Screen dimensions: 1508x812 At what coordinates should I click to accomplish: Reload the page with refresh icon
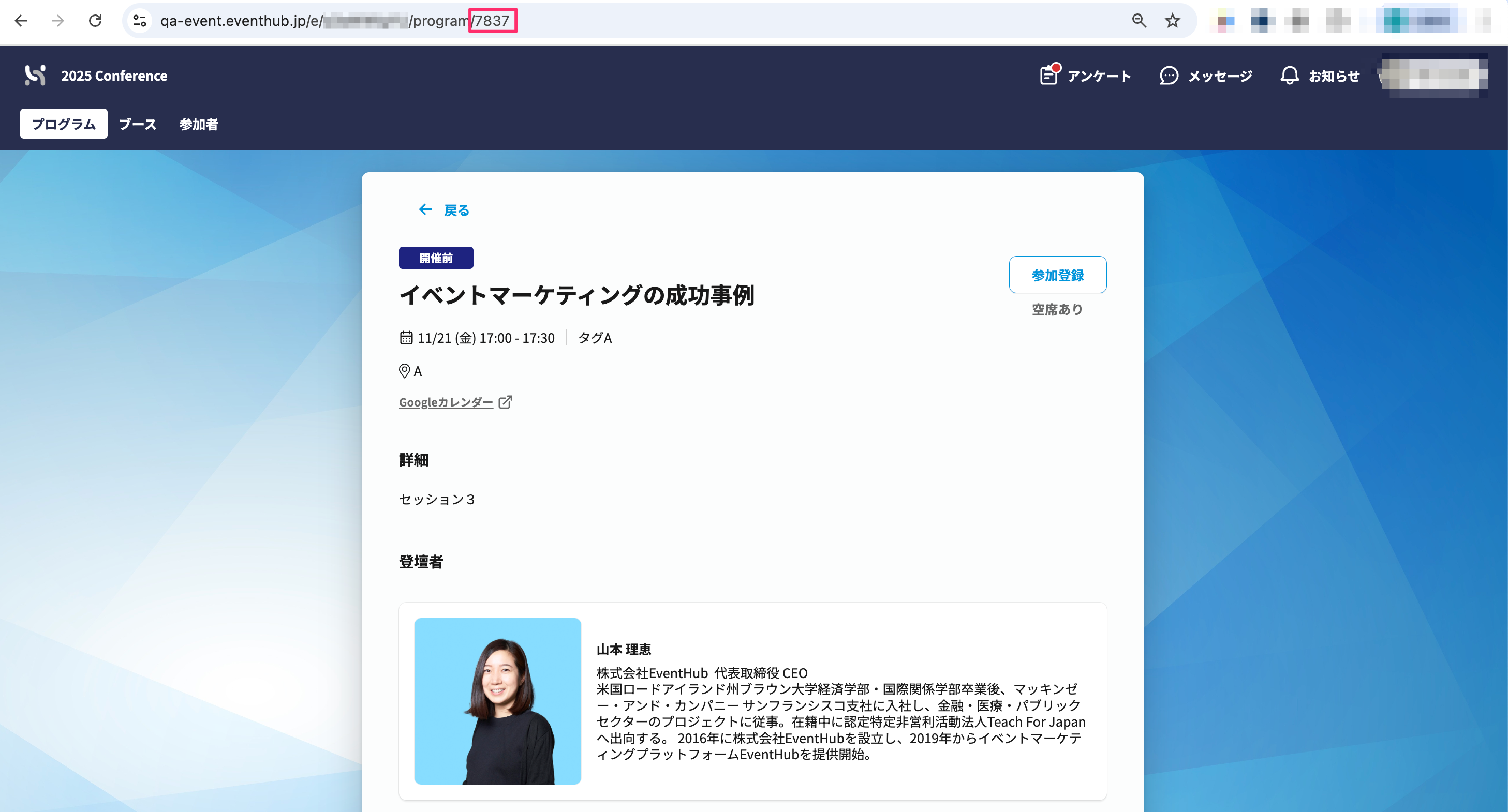95,21
